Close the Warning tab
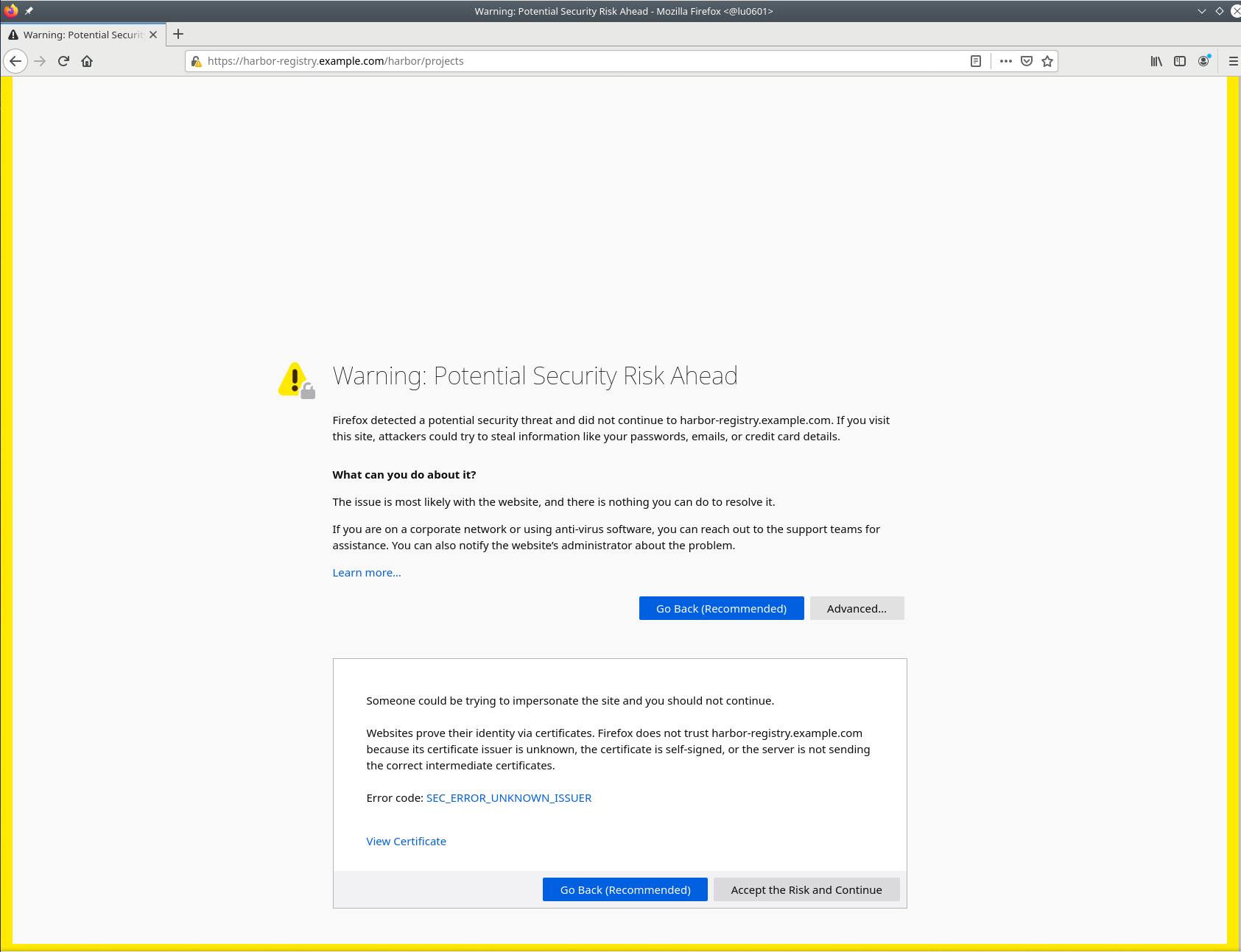This screenshot has width=1241, height=952. click(153, 35)
